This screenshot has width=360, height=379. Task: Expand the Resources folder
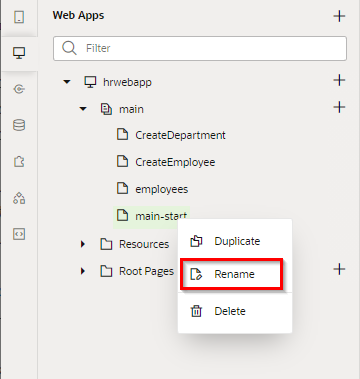tap(83, 244)
